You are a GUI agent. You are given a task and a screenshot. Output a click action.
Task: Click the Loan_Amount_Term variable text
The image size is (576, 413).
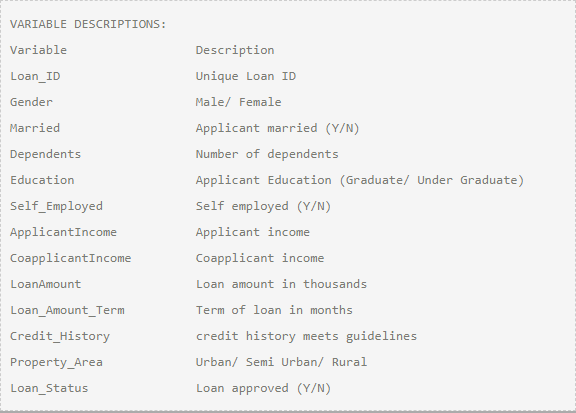[67, 310]
